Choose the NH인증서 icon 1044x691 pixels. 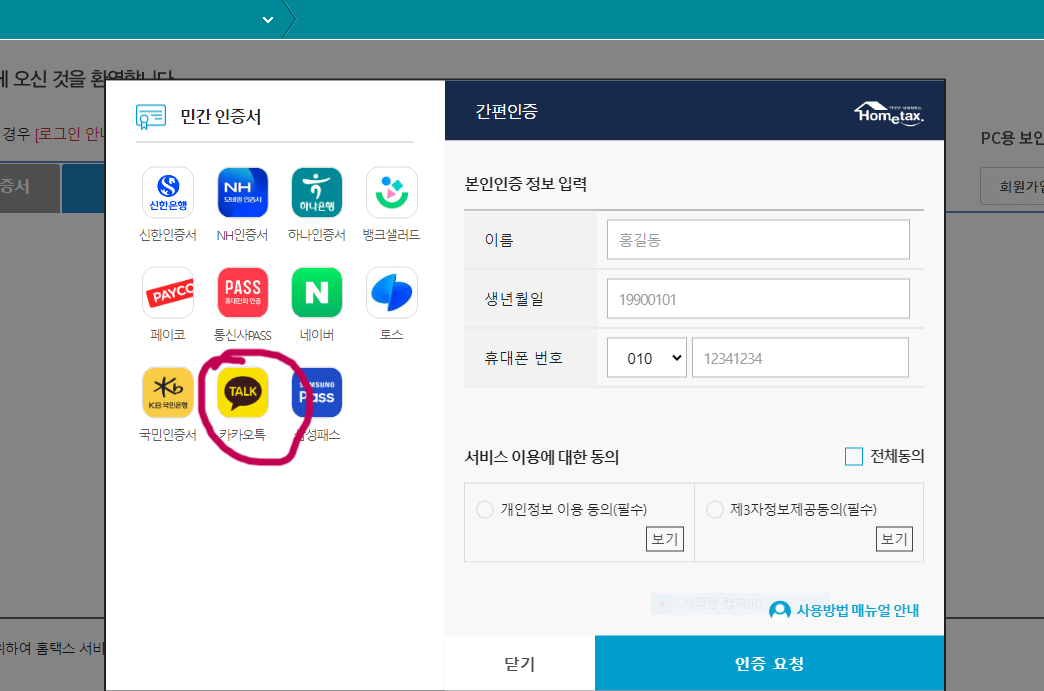click(x=242, y=192)
